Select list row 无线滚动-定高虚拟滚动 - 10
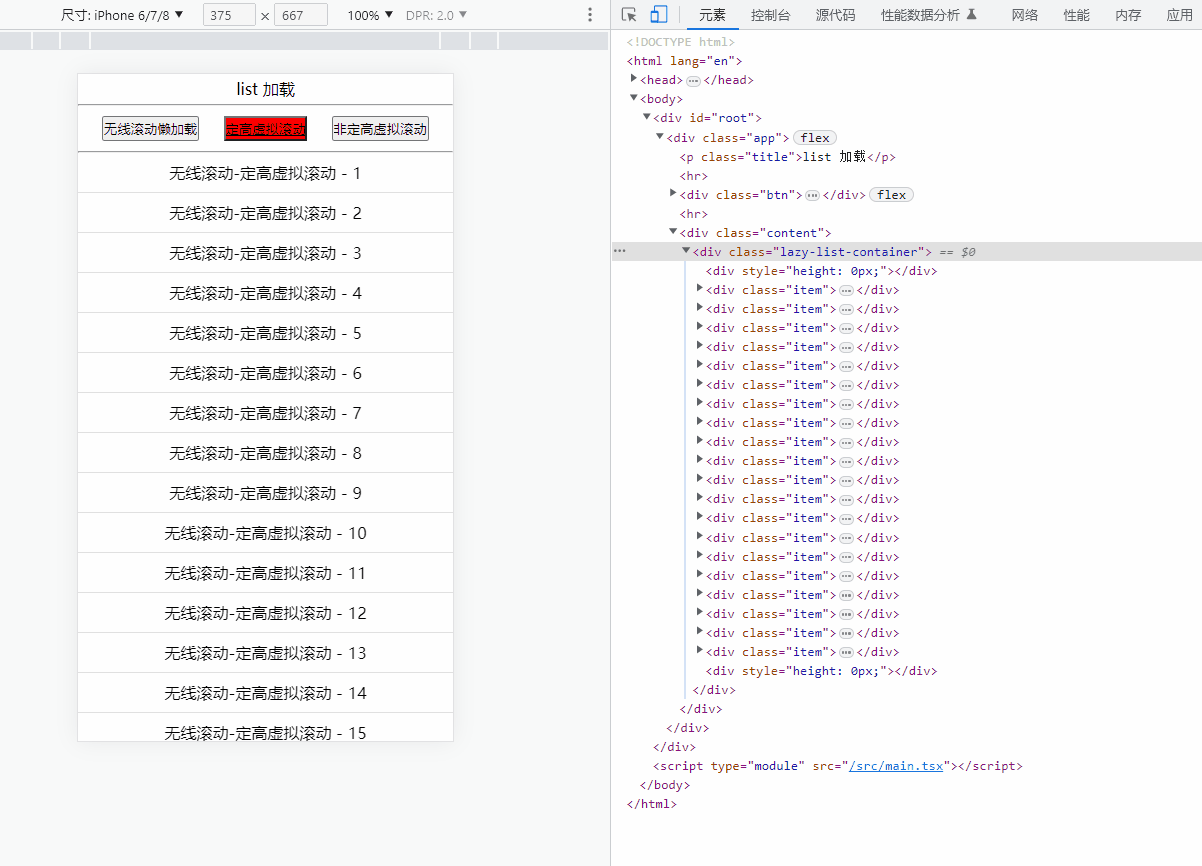Screen dimensions: 1202x866 tap(265, 533)
